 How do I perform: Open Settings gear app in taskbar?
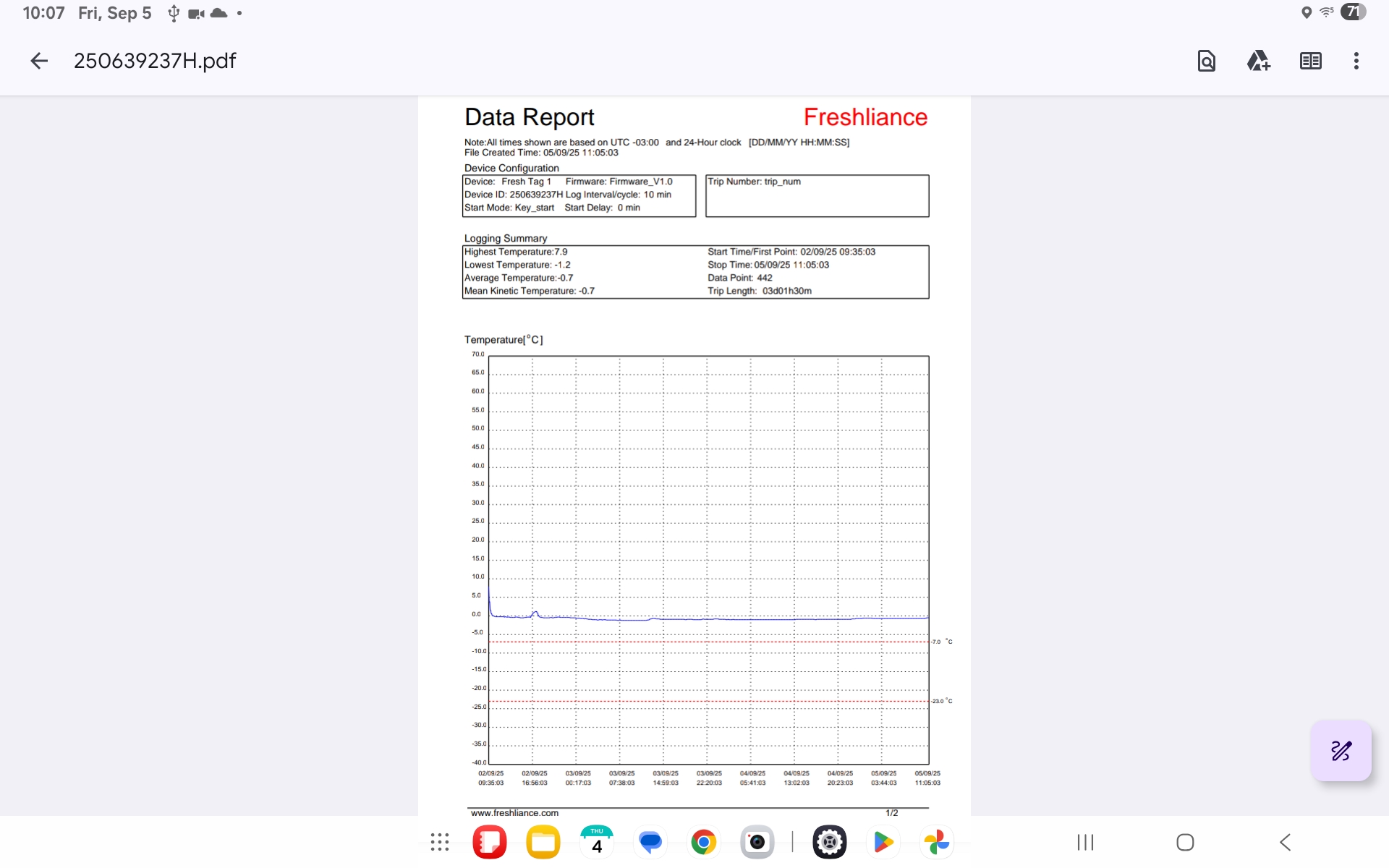(x=829, y=842)
